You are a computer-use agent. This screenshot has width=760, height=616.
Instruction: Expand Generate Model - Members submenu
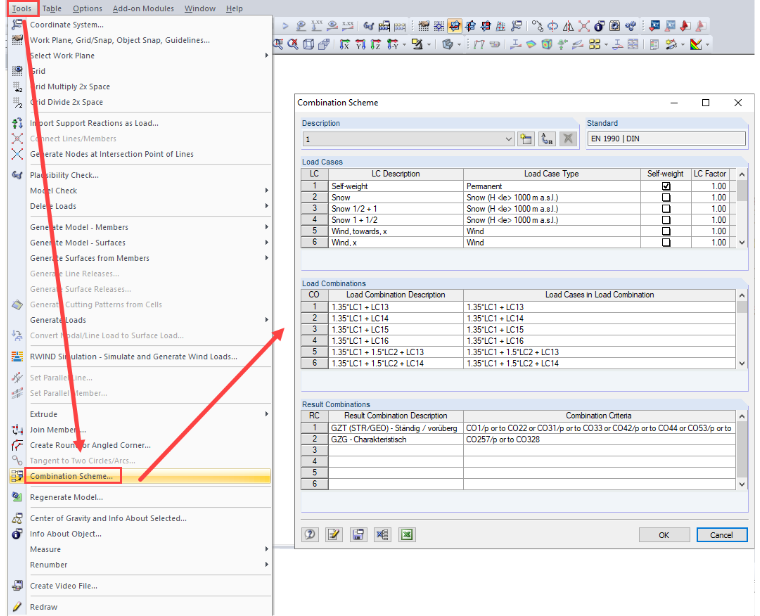(x=266, y=227)
